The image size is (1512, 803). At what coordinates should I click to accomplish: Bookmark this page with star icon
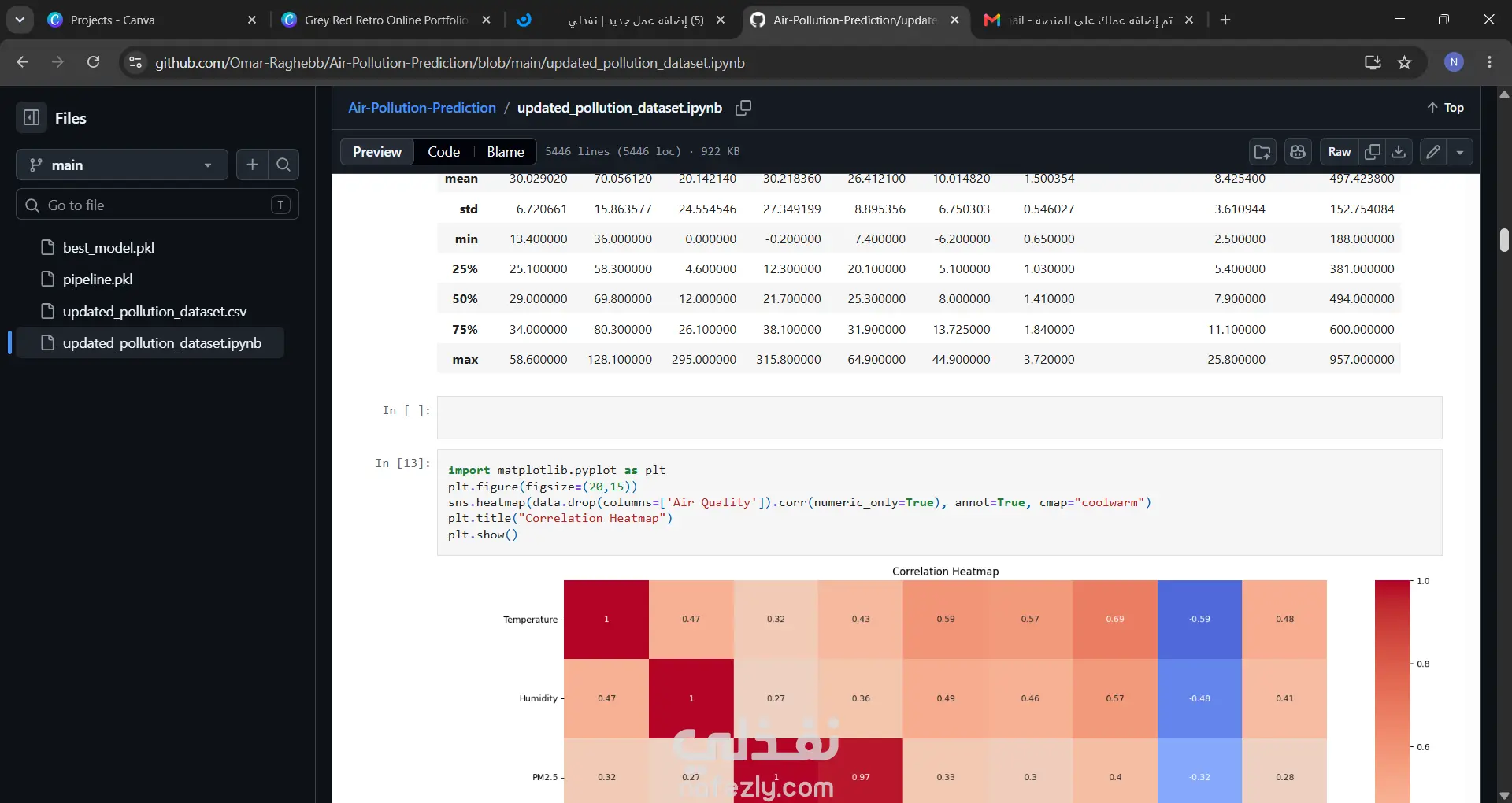pyautogui.click(x=1405, y=62)
